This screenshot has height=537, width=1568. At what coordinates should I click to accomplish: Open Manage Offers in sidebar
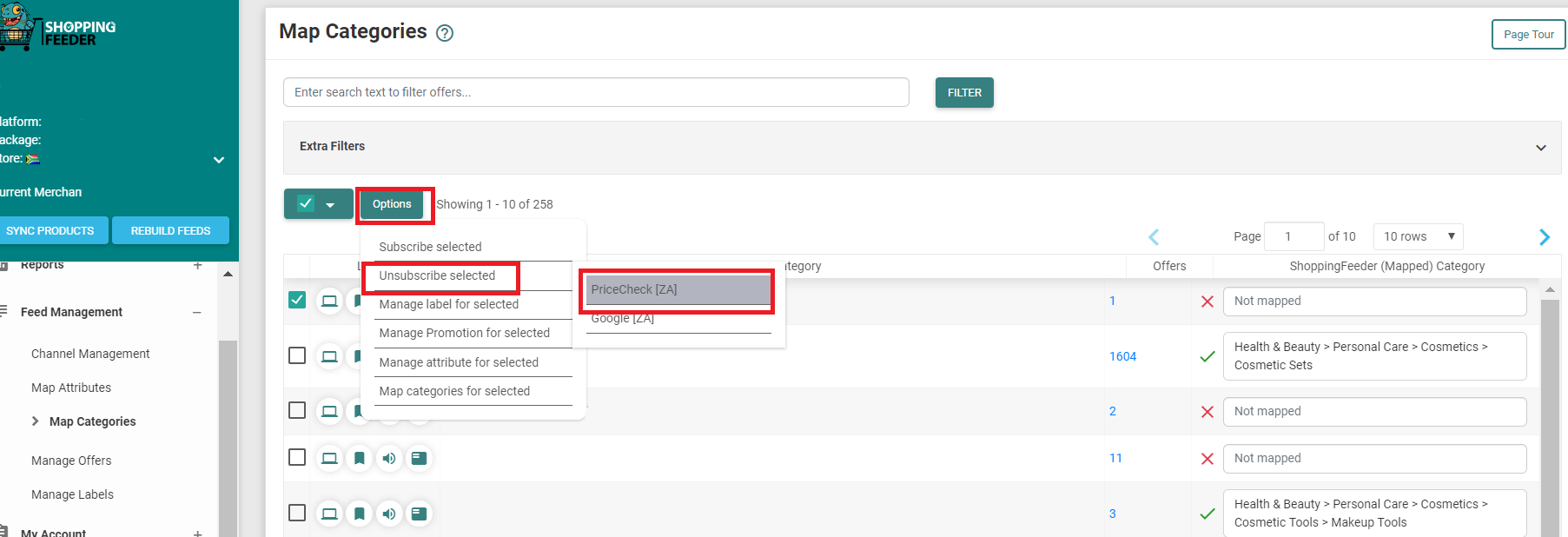[71, 461]
